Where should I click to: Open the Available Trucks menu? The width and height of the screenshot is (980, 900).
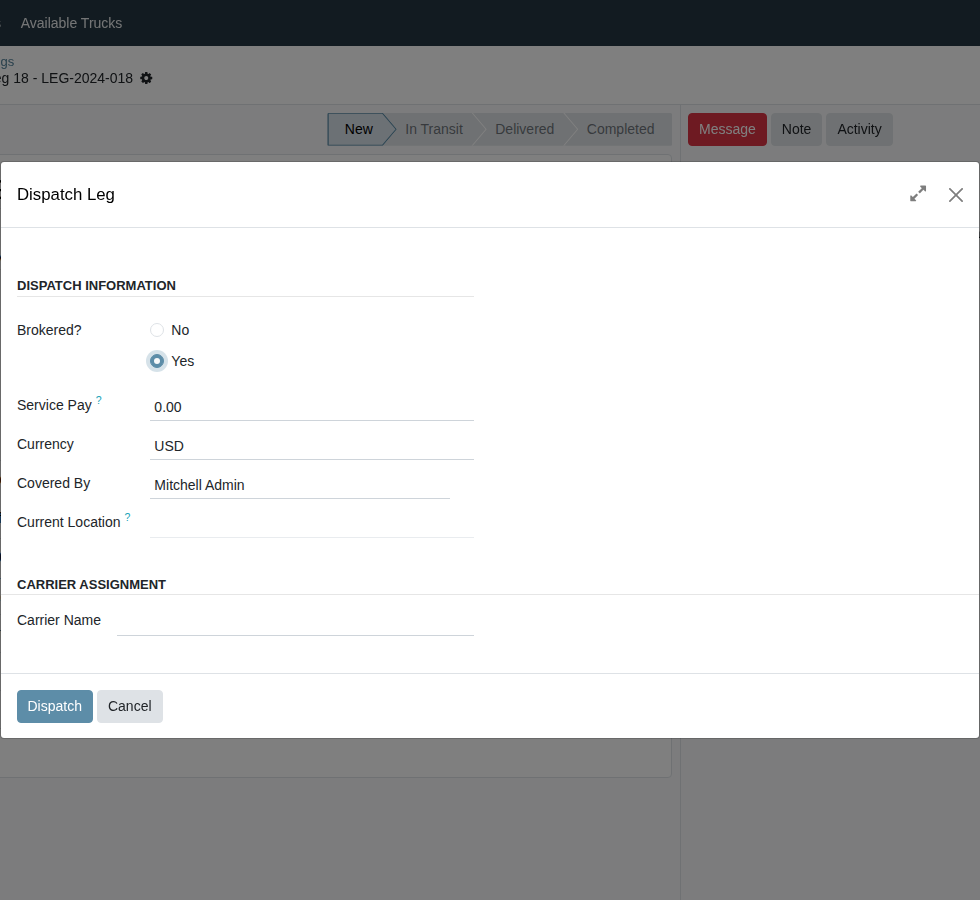coord(71,23)
